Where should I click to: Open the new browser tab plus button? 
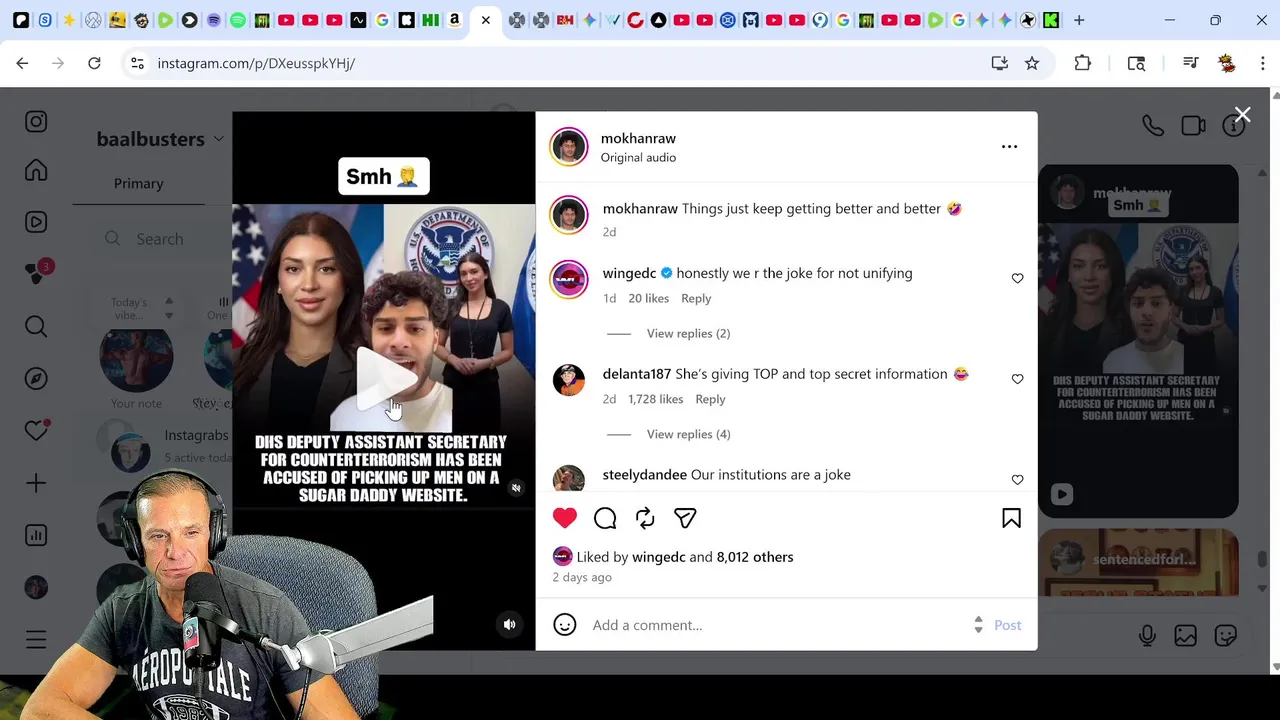1079,20
